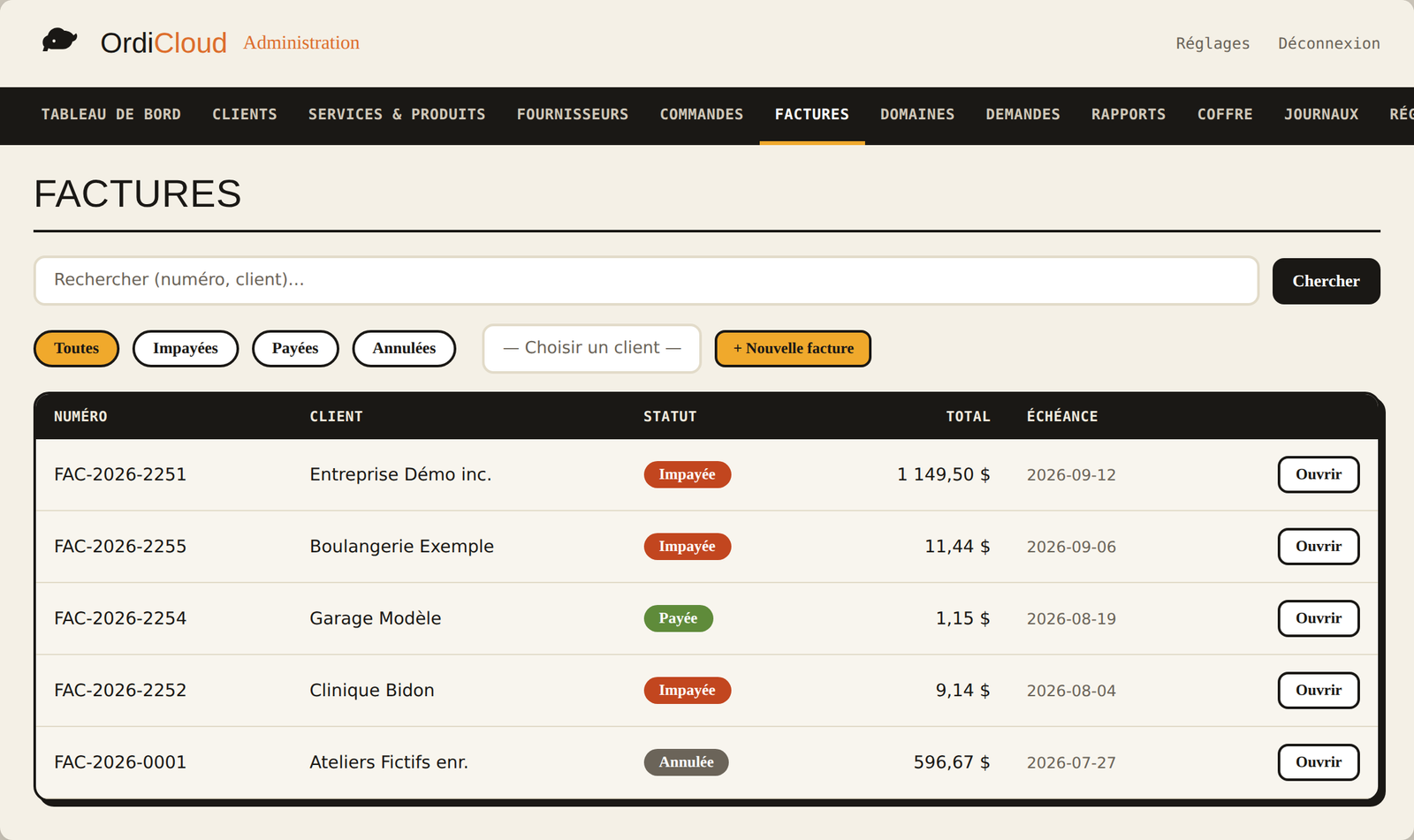
Task: Open the Garage Modèle invoice
Action: click(1319, 618)
